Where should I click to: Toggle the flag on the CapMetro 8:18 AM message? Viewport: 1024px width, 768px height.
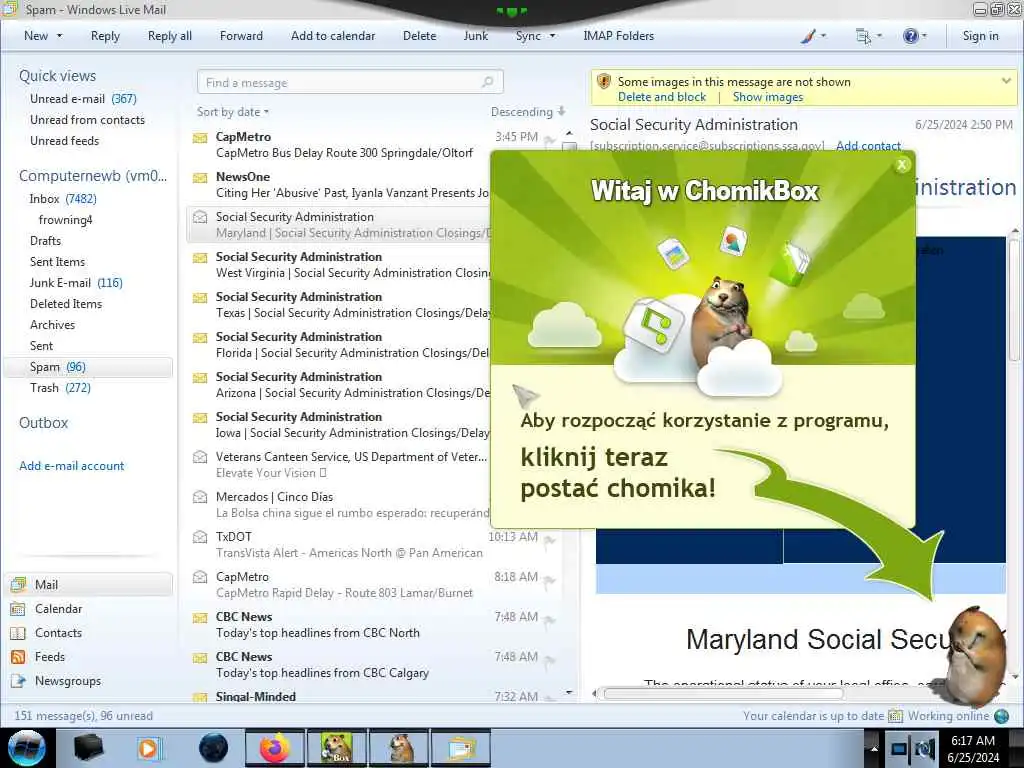(x=550, y=580)
